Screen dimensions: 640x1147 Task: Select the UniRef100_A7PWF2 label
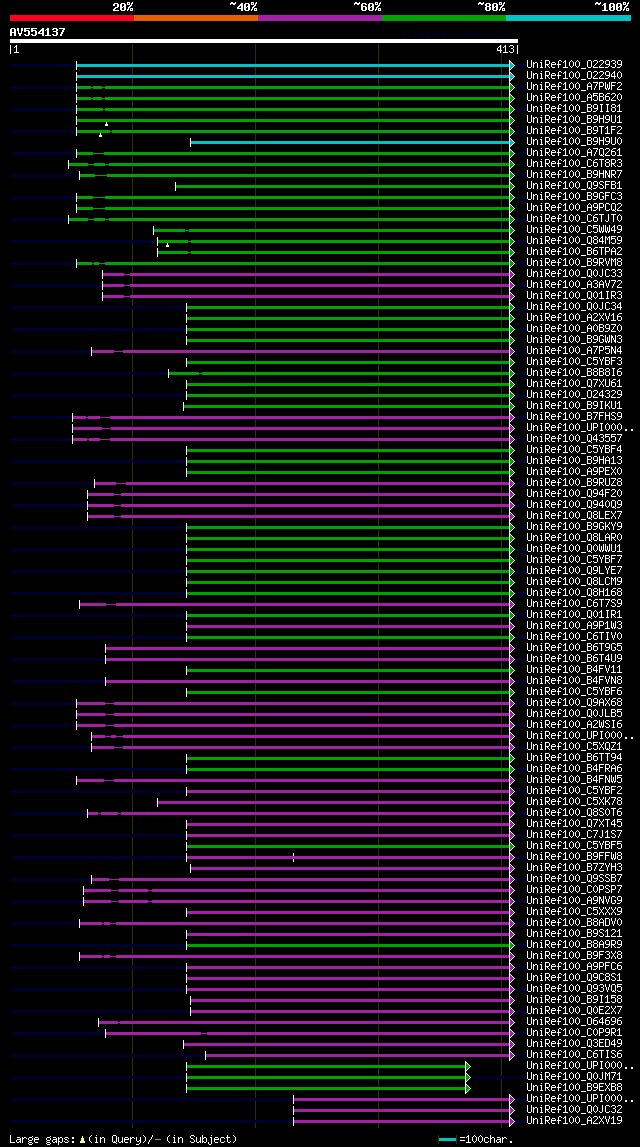click(574, 86)
